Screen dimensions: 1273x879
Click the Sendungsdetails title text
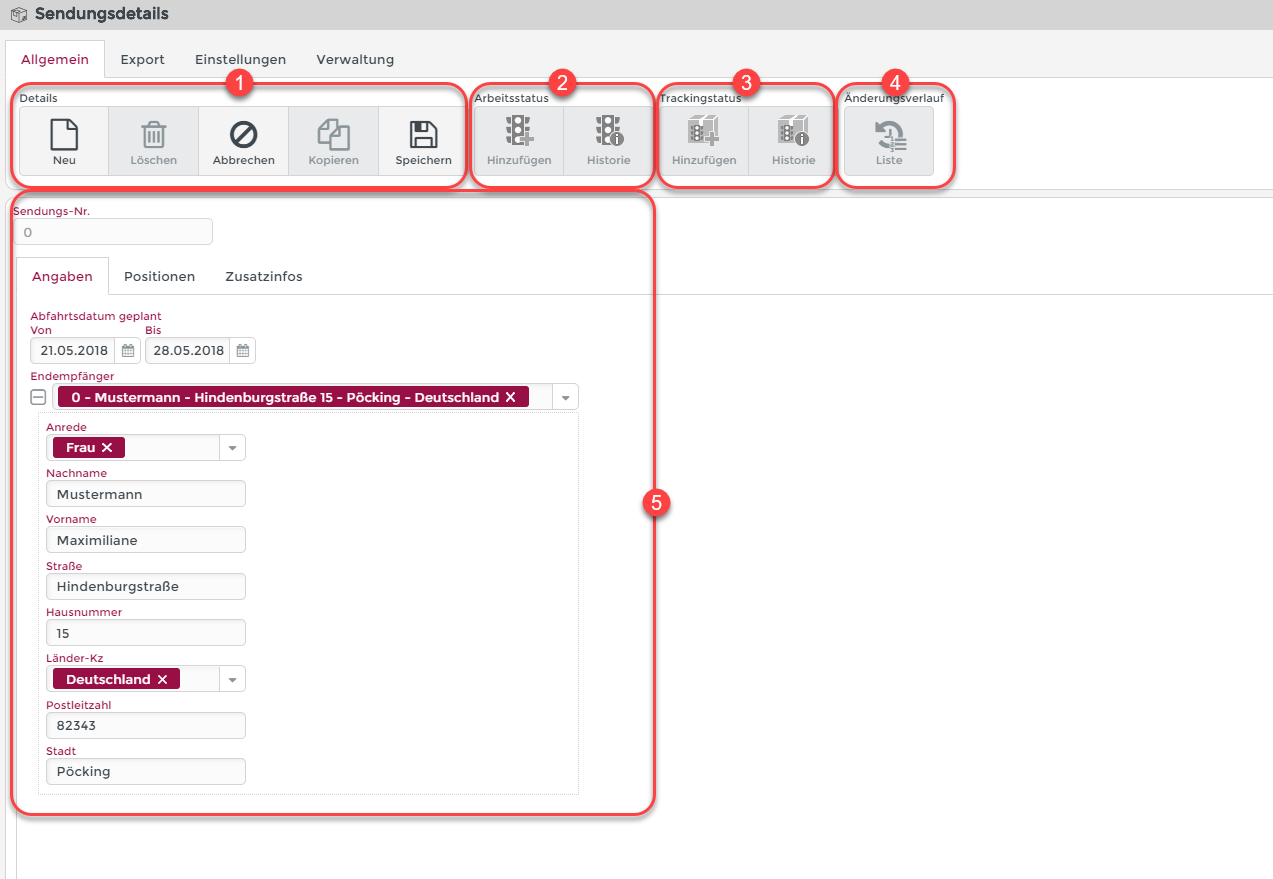(102, 14)
